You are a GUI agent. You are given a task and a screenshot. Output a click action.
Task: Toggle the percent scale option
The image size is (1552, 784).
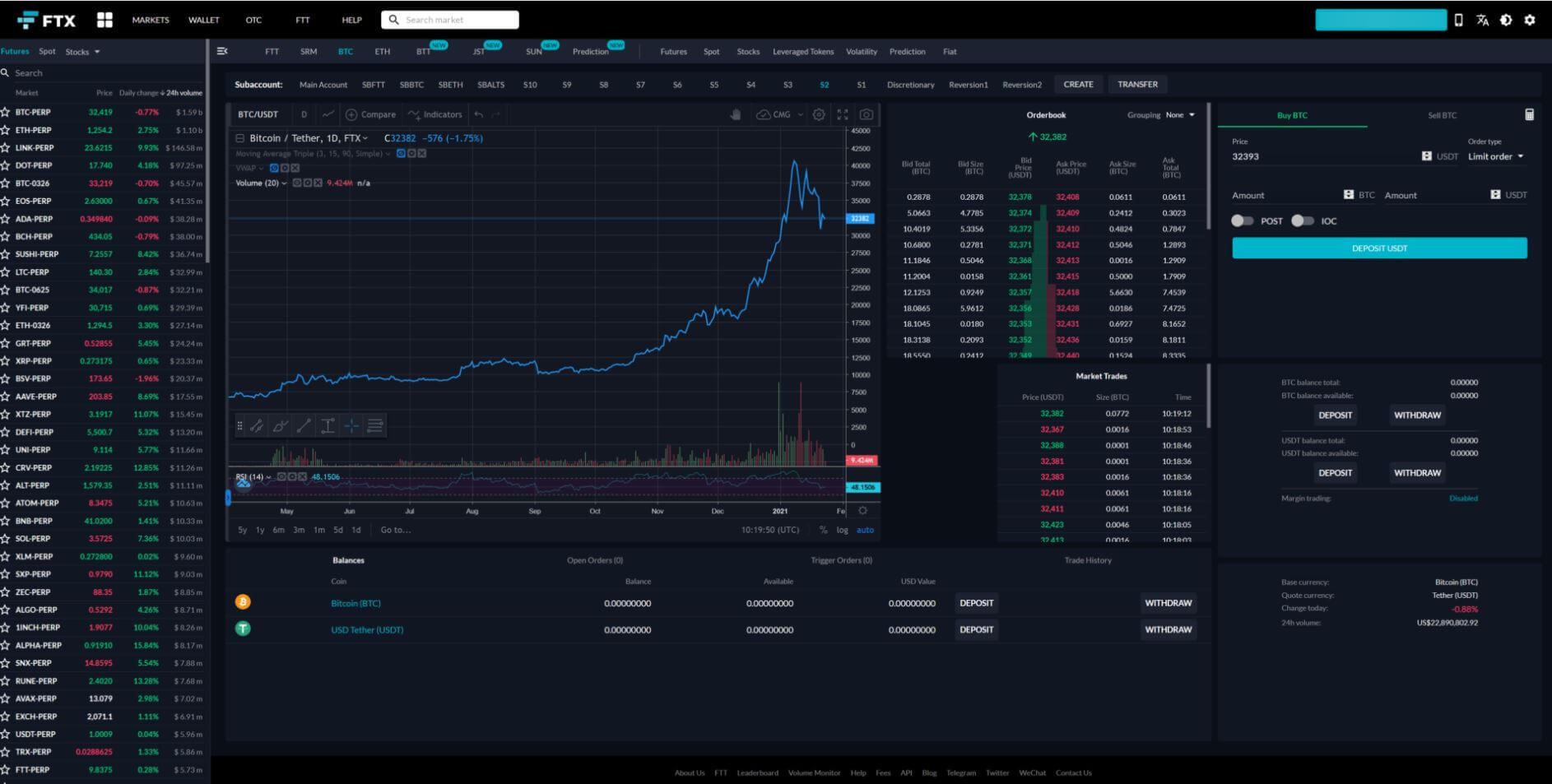pos(823,530)
